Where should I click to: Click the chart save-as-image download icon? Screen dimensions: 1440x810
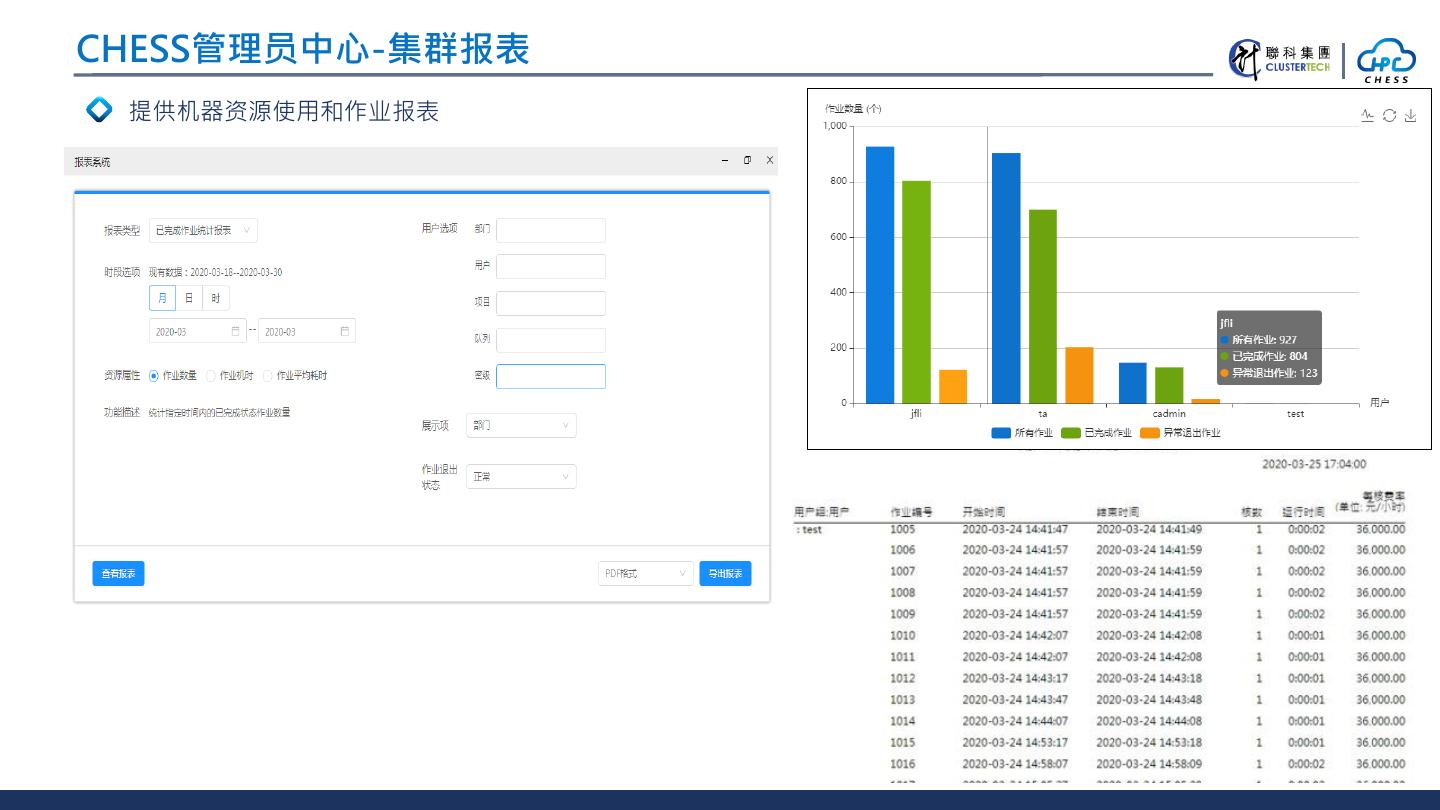1410,115
